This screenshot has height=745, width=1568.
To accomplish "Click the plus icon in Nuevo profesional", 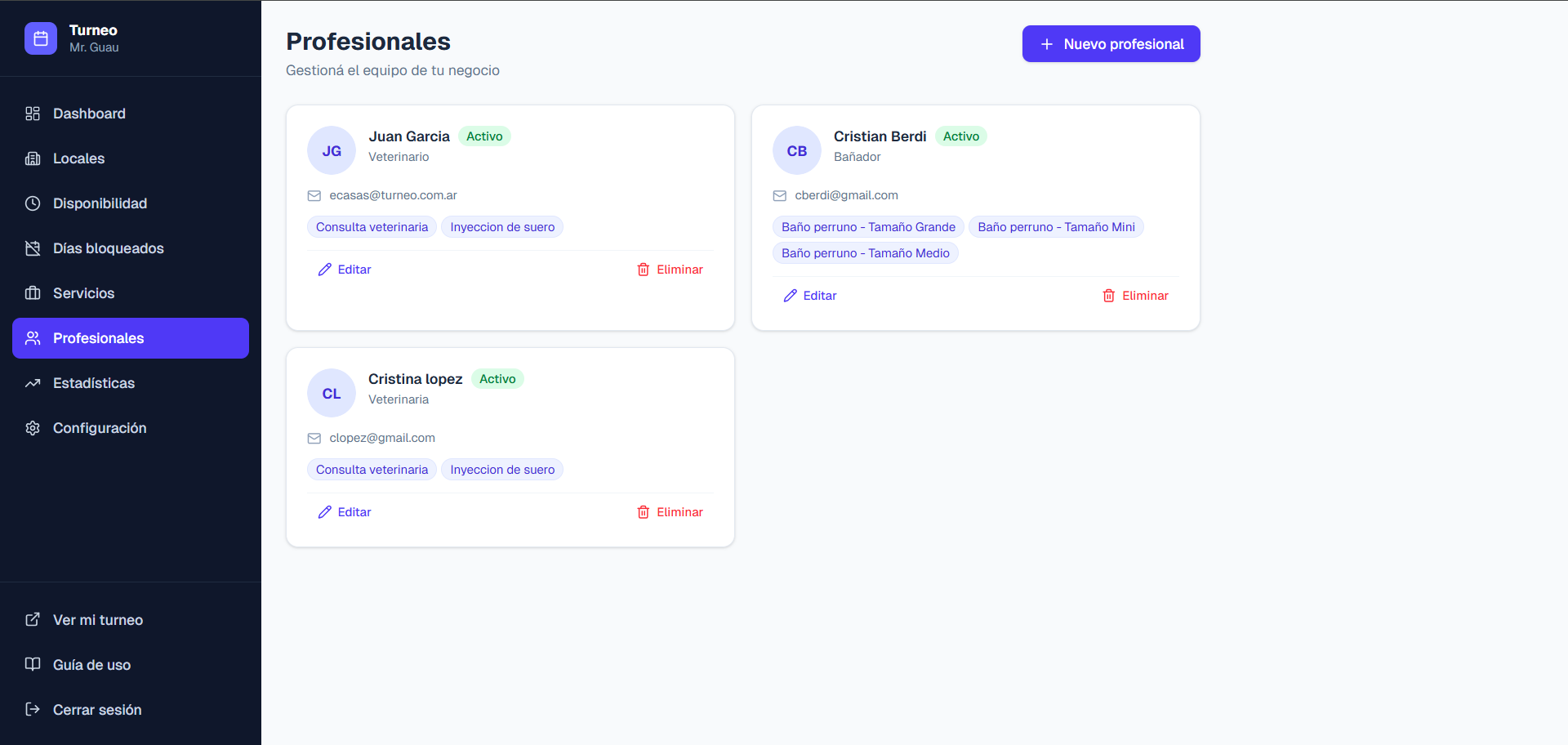I will [x=1047, y=44].
